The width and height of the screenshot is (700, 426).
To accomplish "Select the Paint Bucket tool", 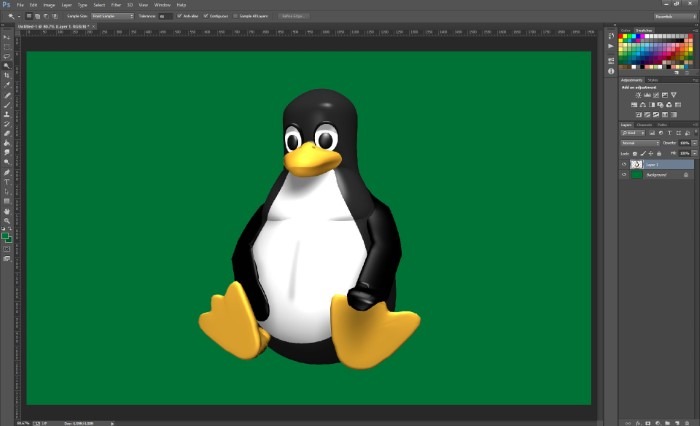I will click(x=7, y=143).
